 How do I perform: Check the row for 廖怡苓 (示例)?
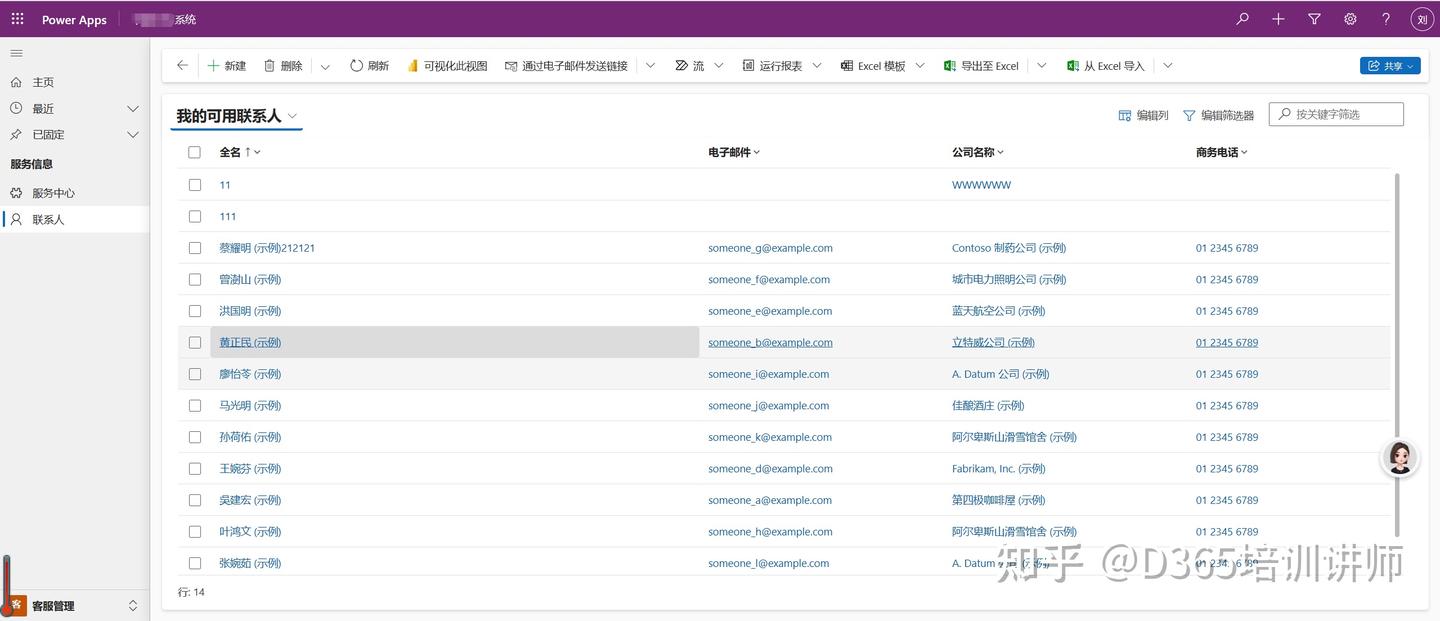point(194,374)
